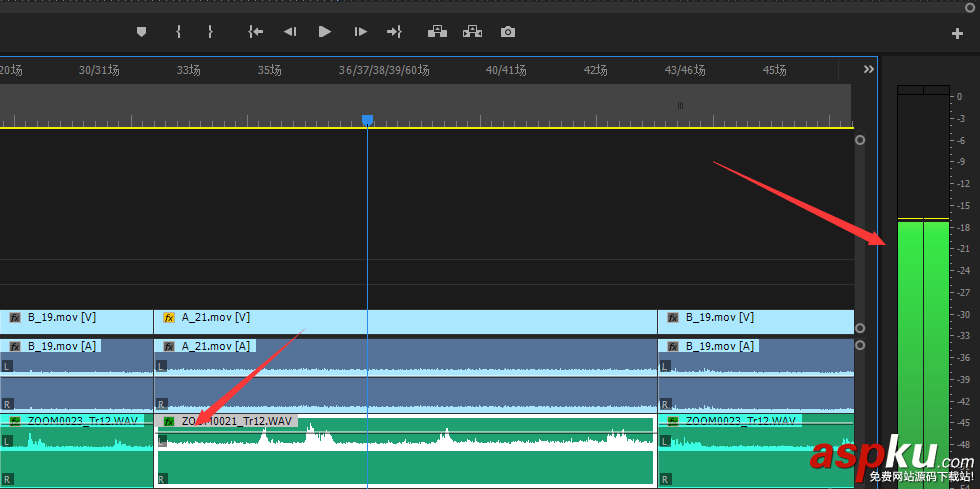Select the 35场 marker label
The width and height of the screenshot is (980, 489).
[269, 71]
